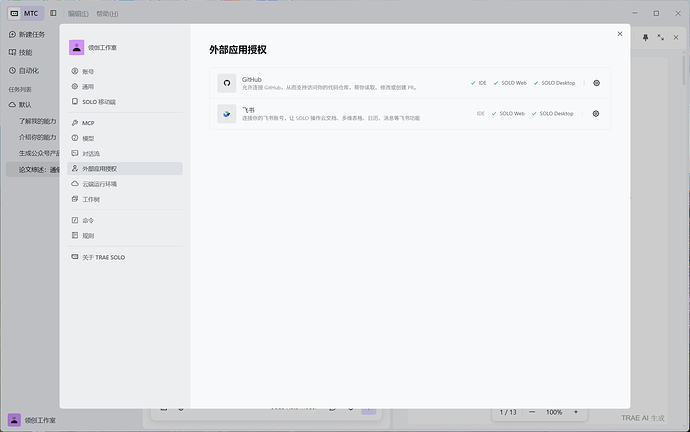690x432 pixels.
Task: Open 自动化 in main sidebar
Action: [24, 70]
